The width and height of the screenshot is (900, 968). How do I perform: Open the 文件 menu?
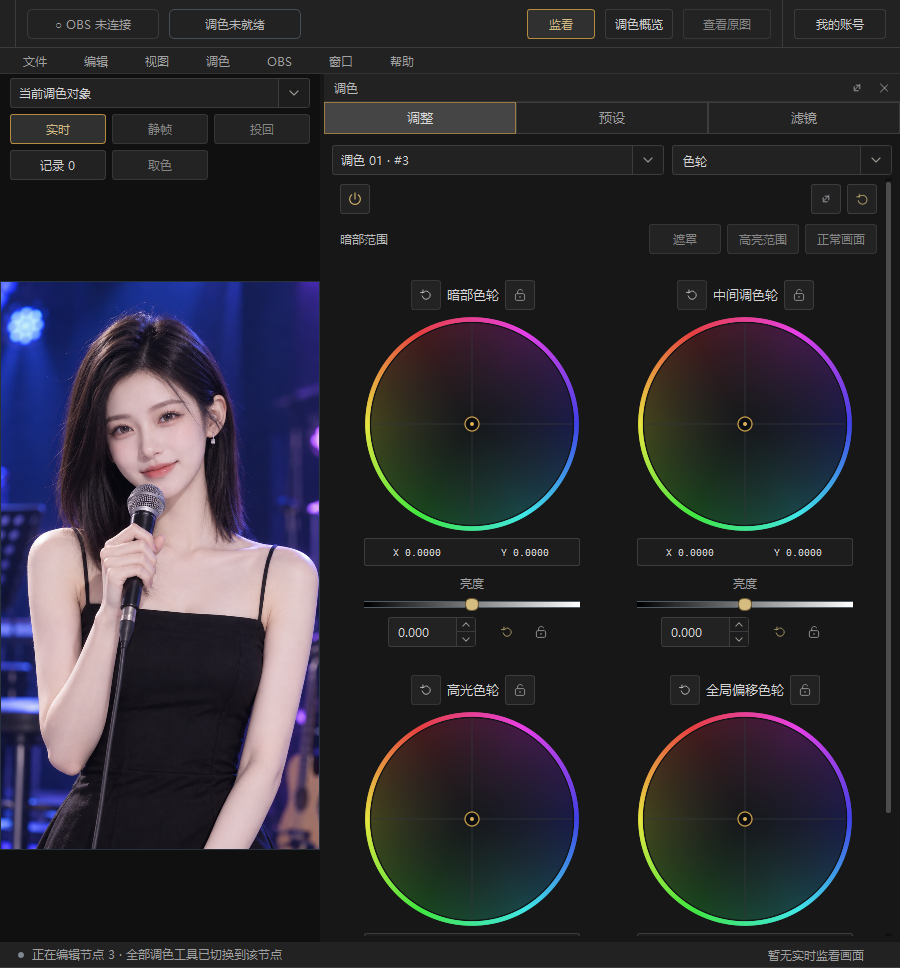coord(35,62)
